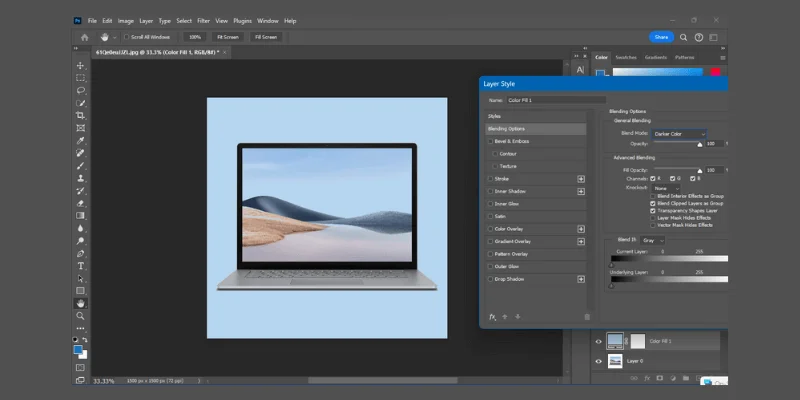Open the Knockout dropdown
The height and width of the screenshot is (400, 800).
coord(665,188)
